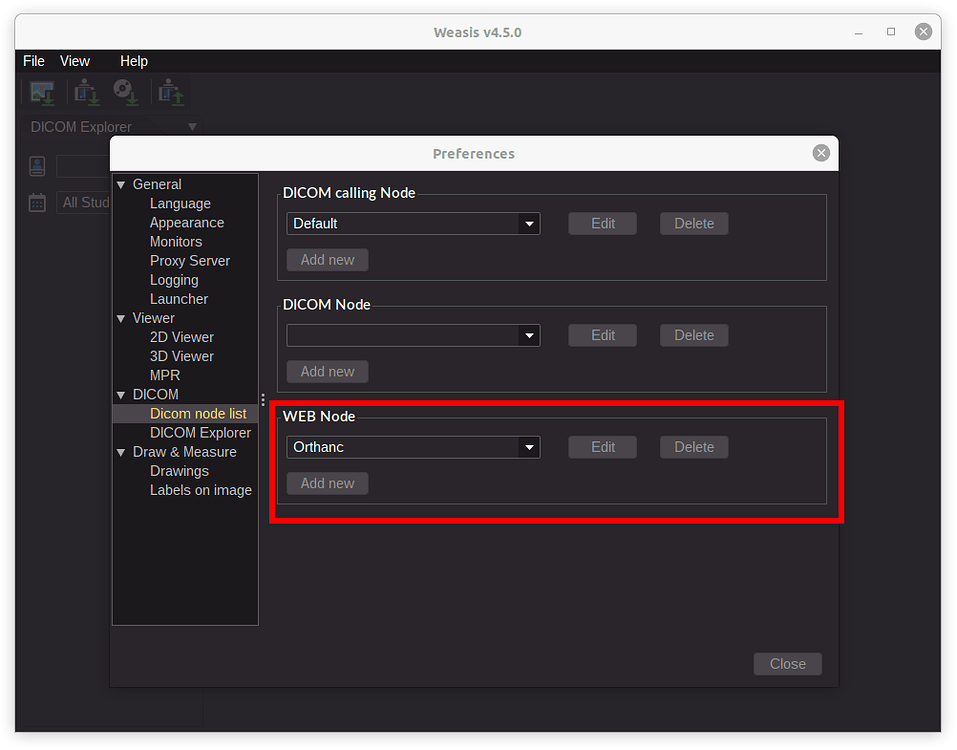Select Appearance in preferences tree

(187, 223)
